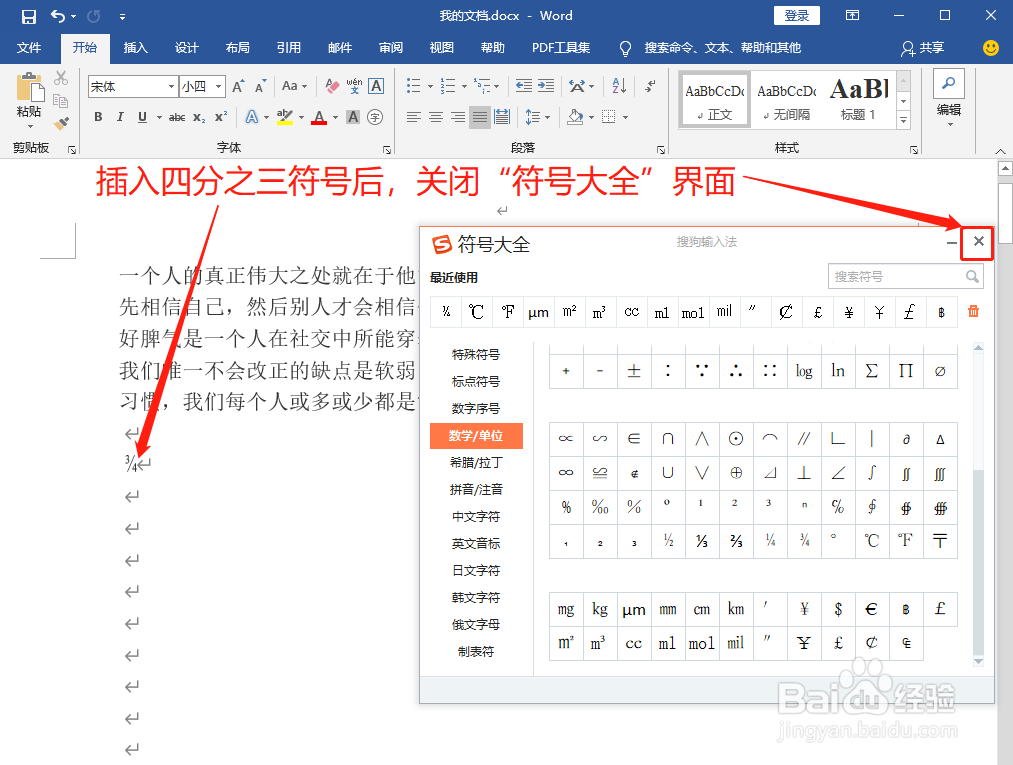Toggle underline formatting
1013x765 pixels.
142,117
